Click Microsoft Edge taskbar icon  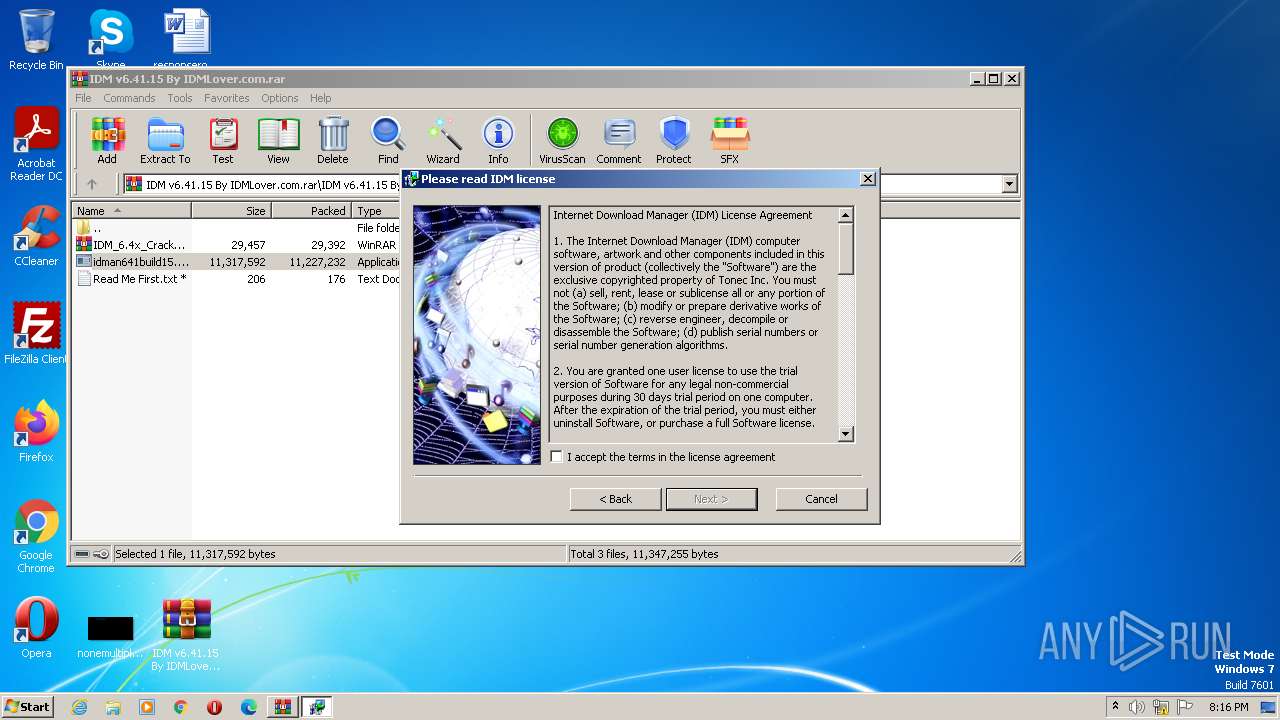249,707
